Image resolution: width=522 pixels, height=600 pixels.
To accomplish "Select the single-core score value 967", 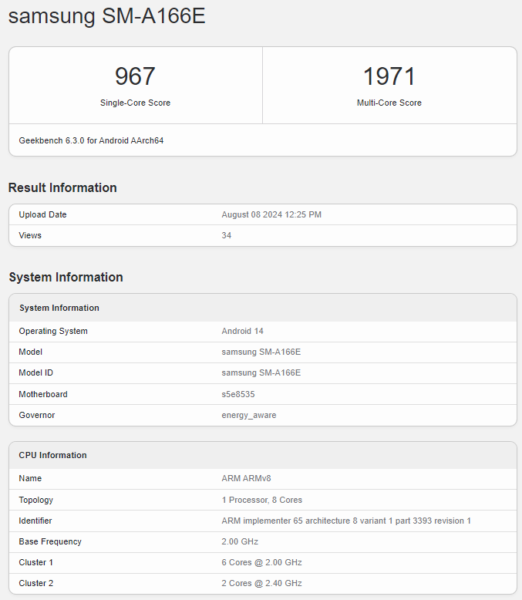I will tap(135, 76).
